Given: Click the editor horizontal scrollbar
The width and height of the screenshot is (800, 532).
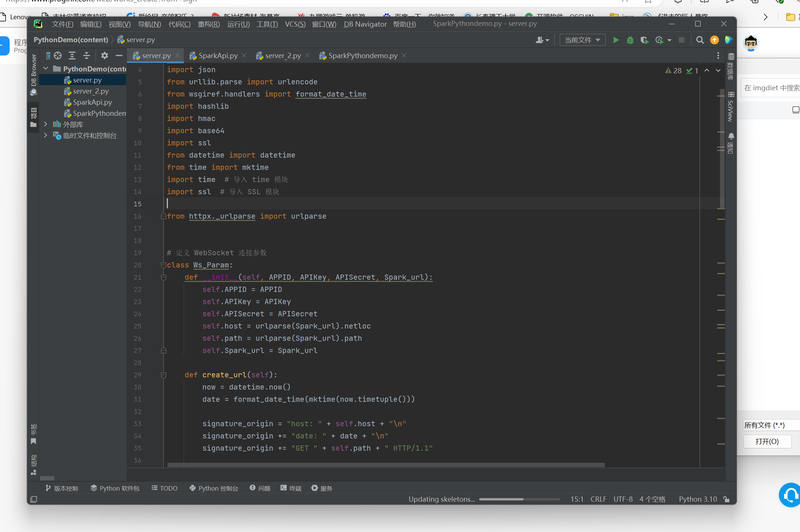Looking at the screenshot, I should click(386, 465).
